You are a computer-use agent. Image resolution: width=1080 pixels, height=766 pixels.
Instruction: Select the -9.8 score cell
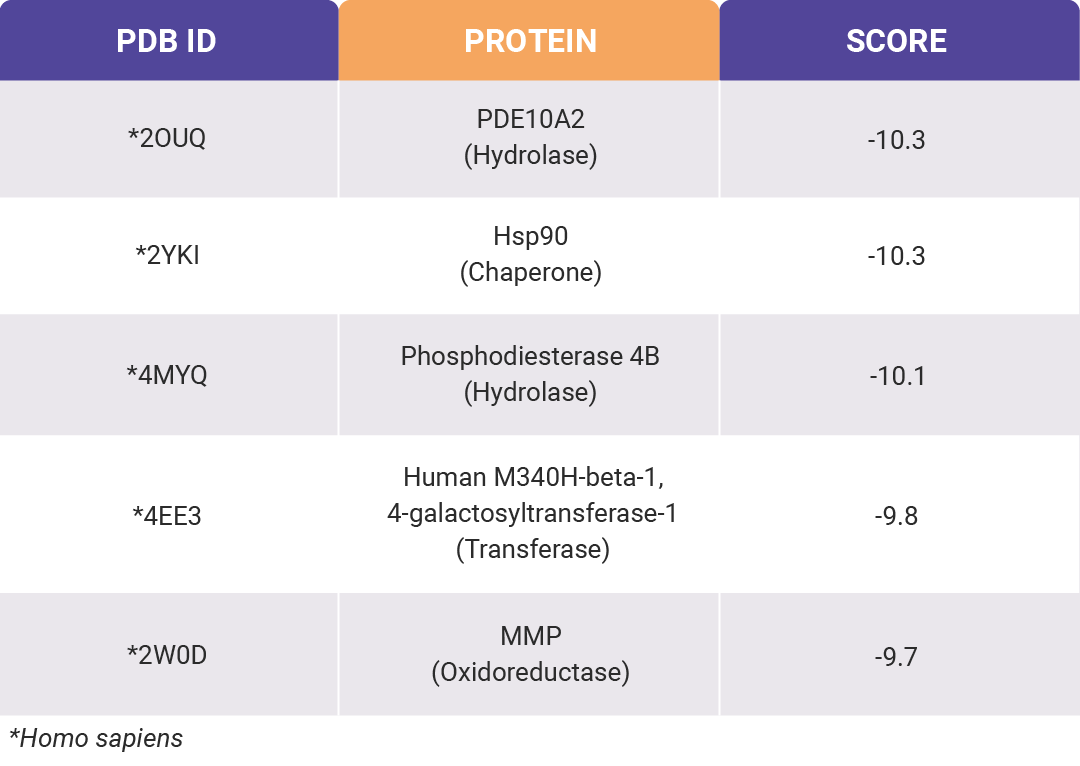[900, 514]
